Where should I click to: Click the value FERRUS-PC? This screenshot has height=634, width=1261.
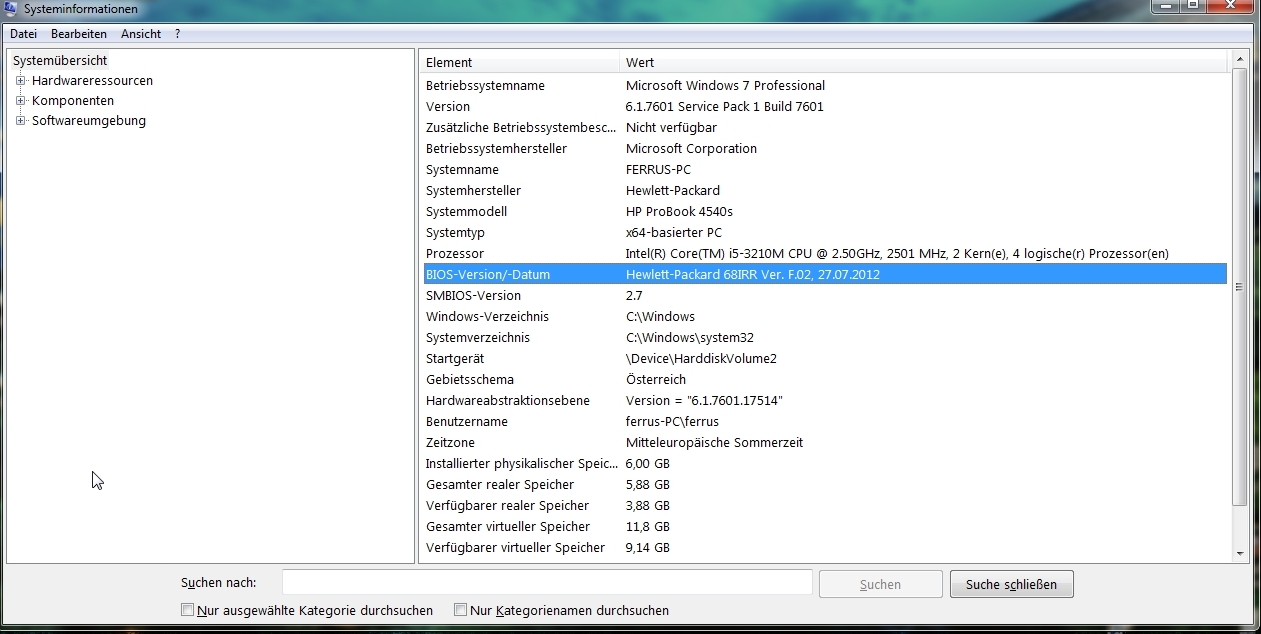coord(658,170)
